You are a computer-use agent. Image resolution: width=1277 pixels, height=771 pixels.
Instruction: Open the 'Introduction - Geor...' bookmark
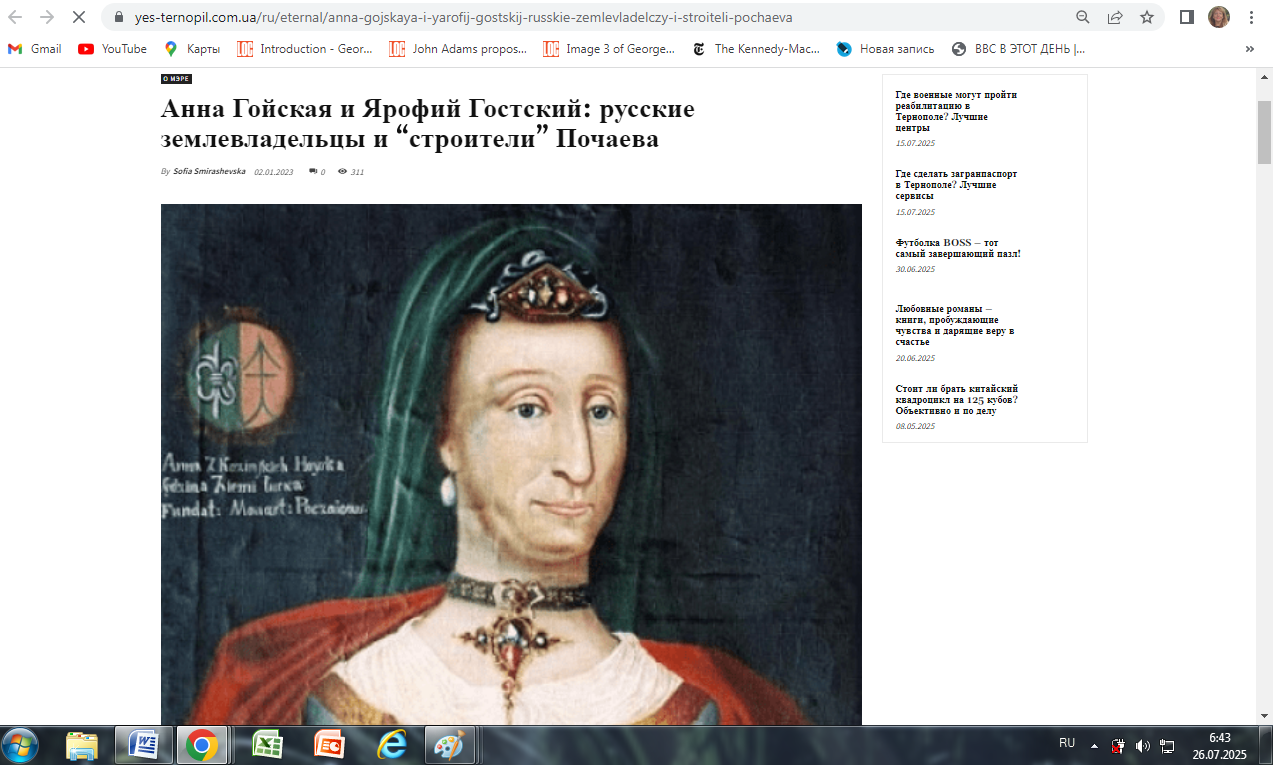point(305,49)
